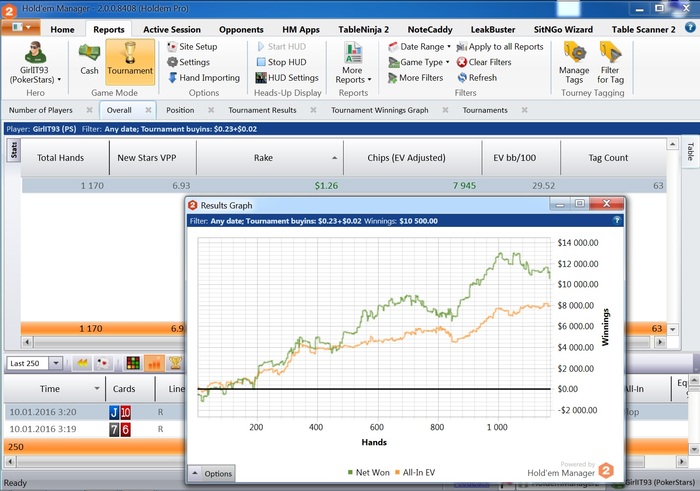Open the Table Scanner 2 tab
The height and width of the screenshot is (491, 700).
[643, 29]
